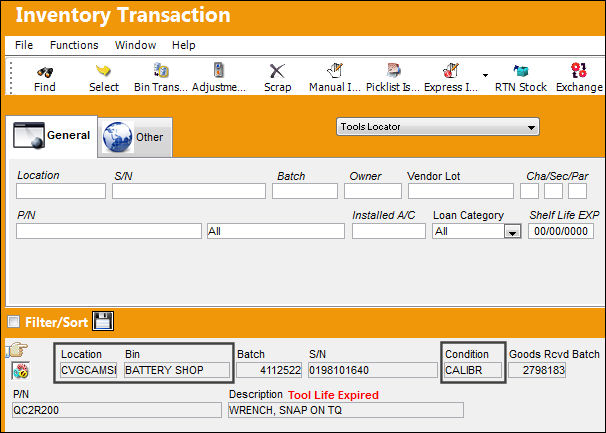Click the Select toolbar icon
Image resolution: width=606 pixels, height=433 pixels.
[103, 71]
